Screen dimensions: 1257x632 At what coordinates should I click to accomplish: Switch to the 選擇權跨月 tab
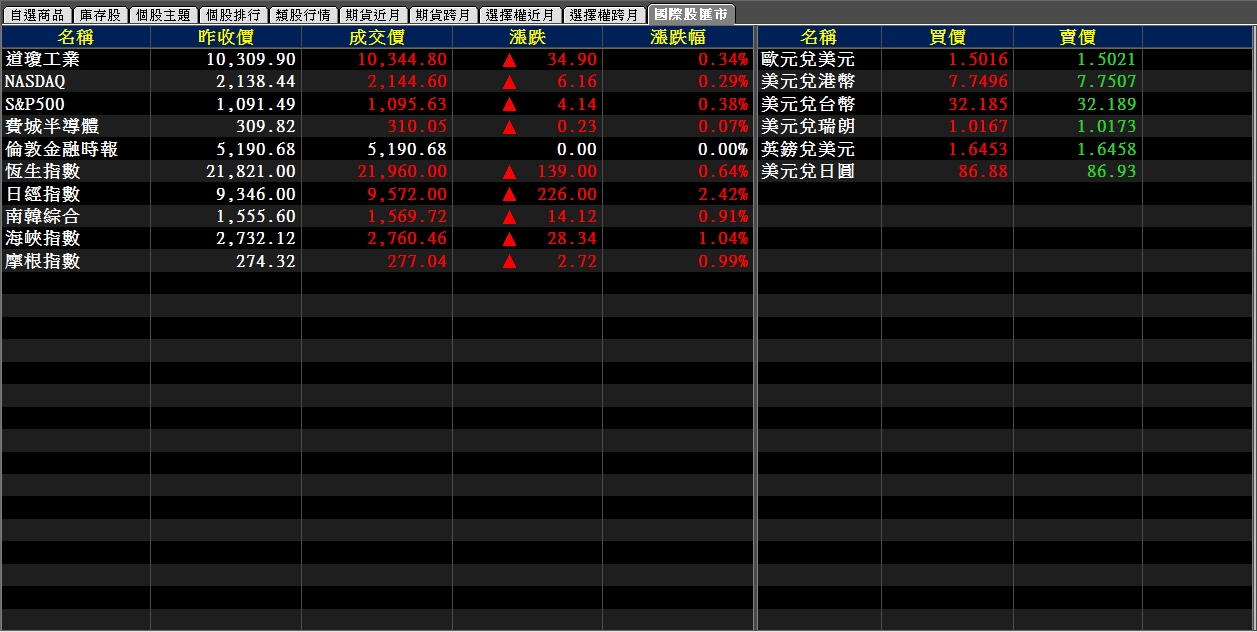604,15
